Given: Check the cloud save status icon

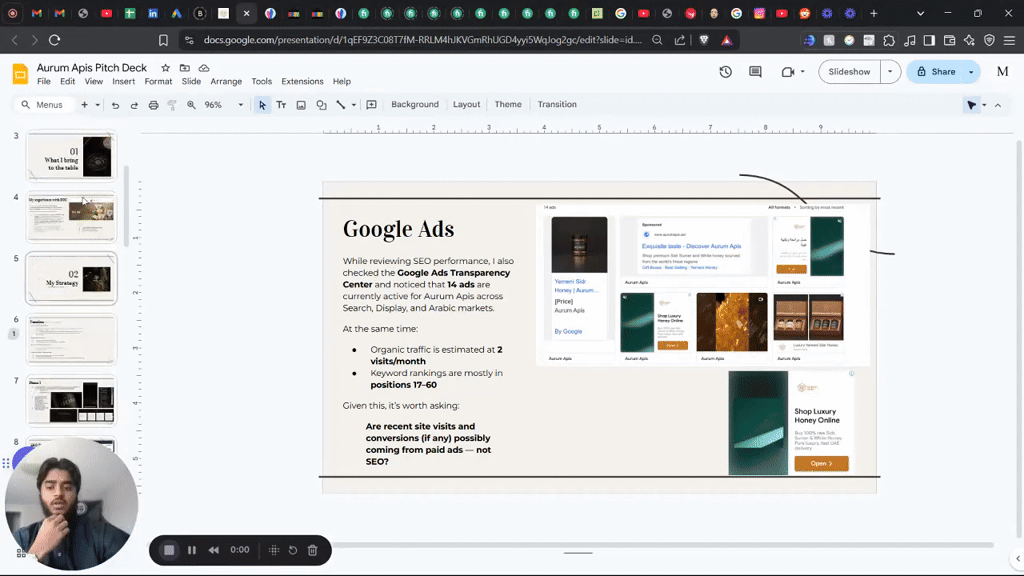Looking at the screenshot, I should pyautogui.click(x=204, y=68).
